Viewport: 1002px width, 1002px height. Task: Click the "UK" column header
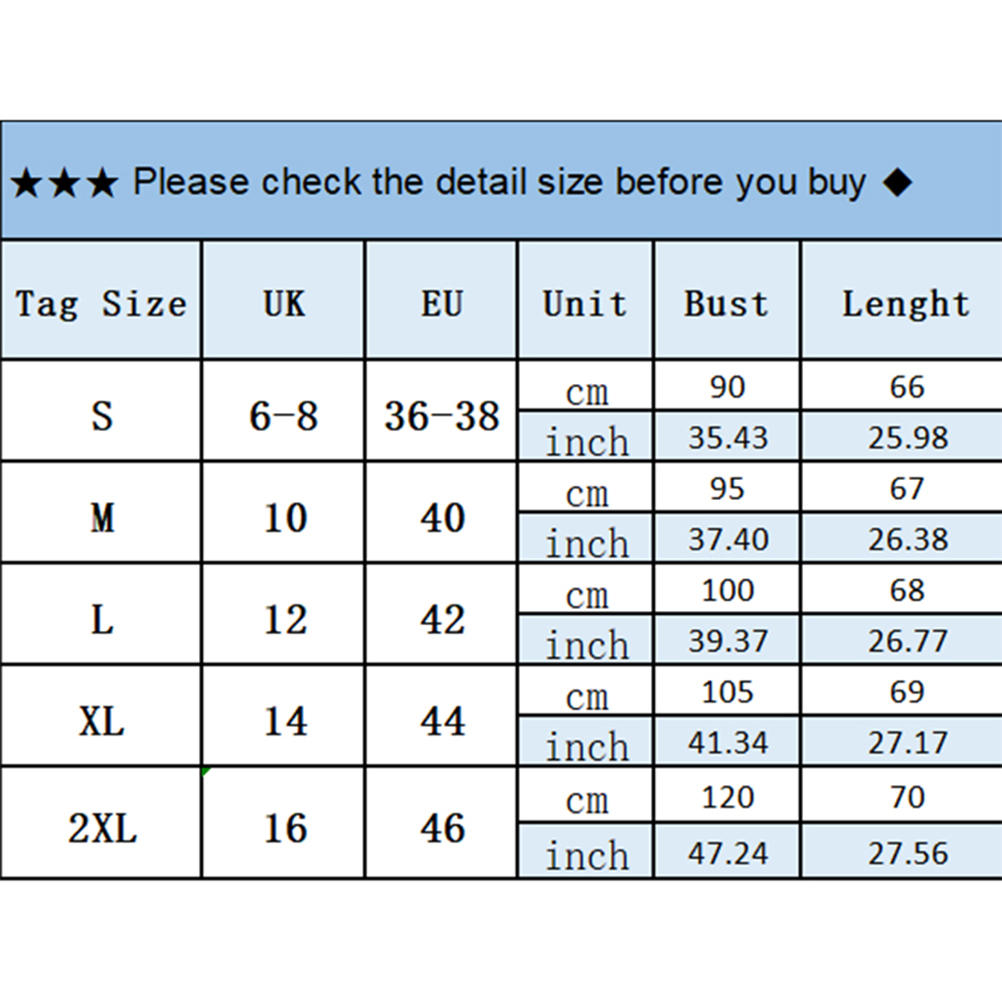(x=284, y=303)
